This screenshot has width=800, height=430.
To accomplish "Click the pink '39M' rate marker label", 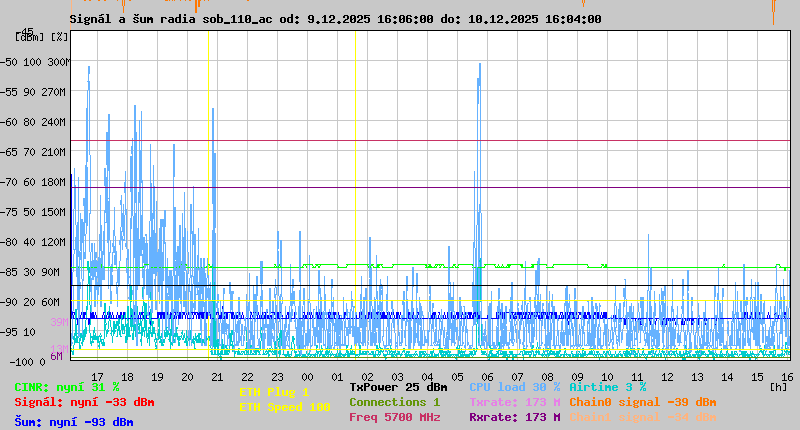I will pyautogui.click(x=60, y=322).
